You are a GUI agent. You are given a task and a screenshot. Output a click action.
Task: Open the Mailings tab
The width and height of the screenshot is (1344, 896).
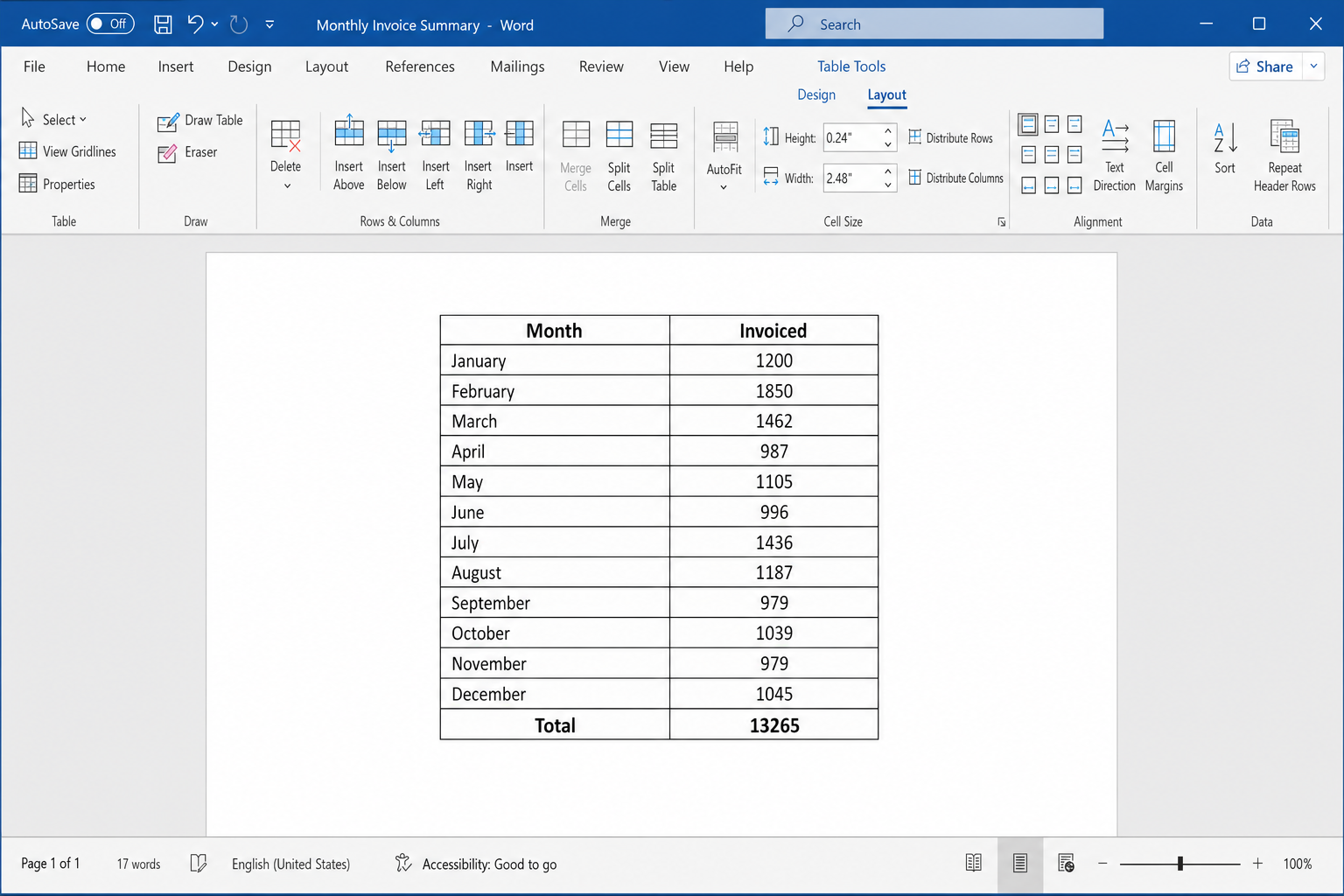[x=517, y=66]
